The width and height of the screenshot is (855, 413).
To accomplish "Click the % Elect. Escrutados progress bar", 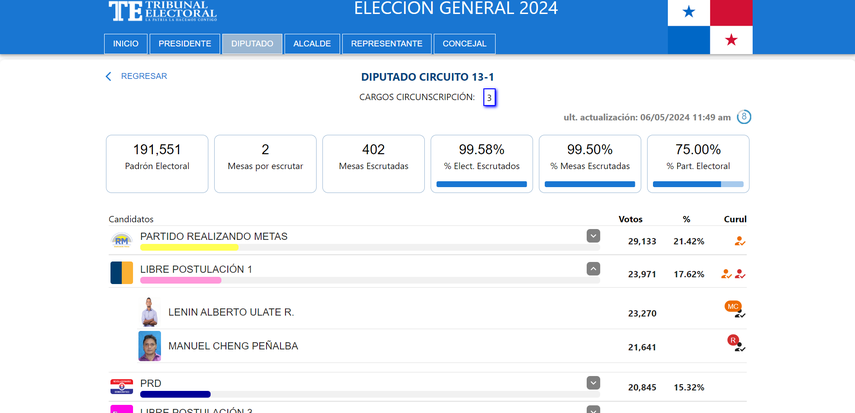I will click(481, 184).
